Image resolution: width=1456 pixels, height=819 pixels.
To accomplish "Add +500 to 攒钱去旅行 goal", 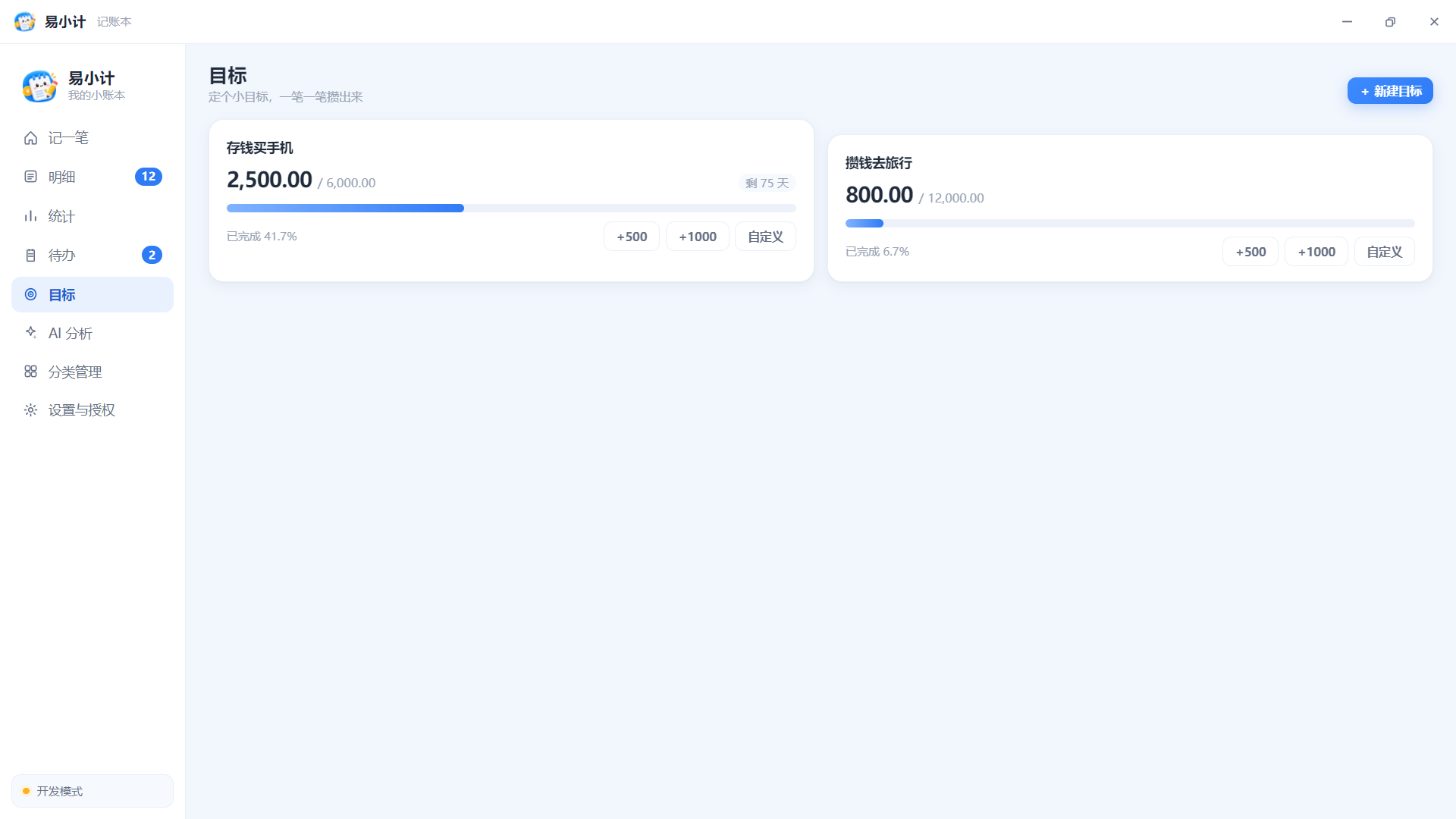I will [1250, 252].
